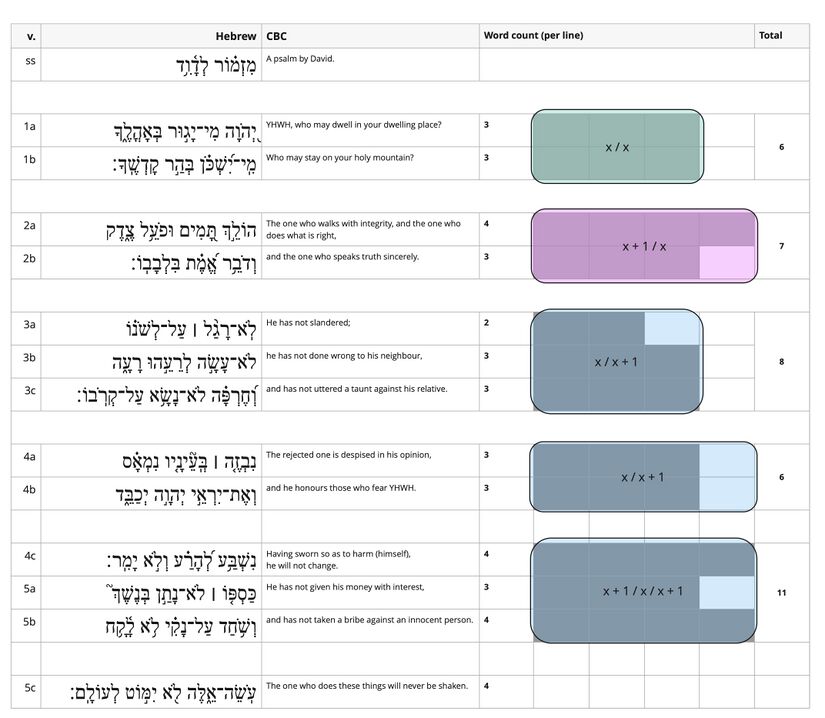The height and width of the screenshot is (718, 825).
Task: Click the "v." column header cell
Action: [x=31, y=36]
